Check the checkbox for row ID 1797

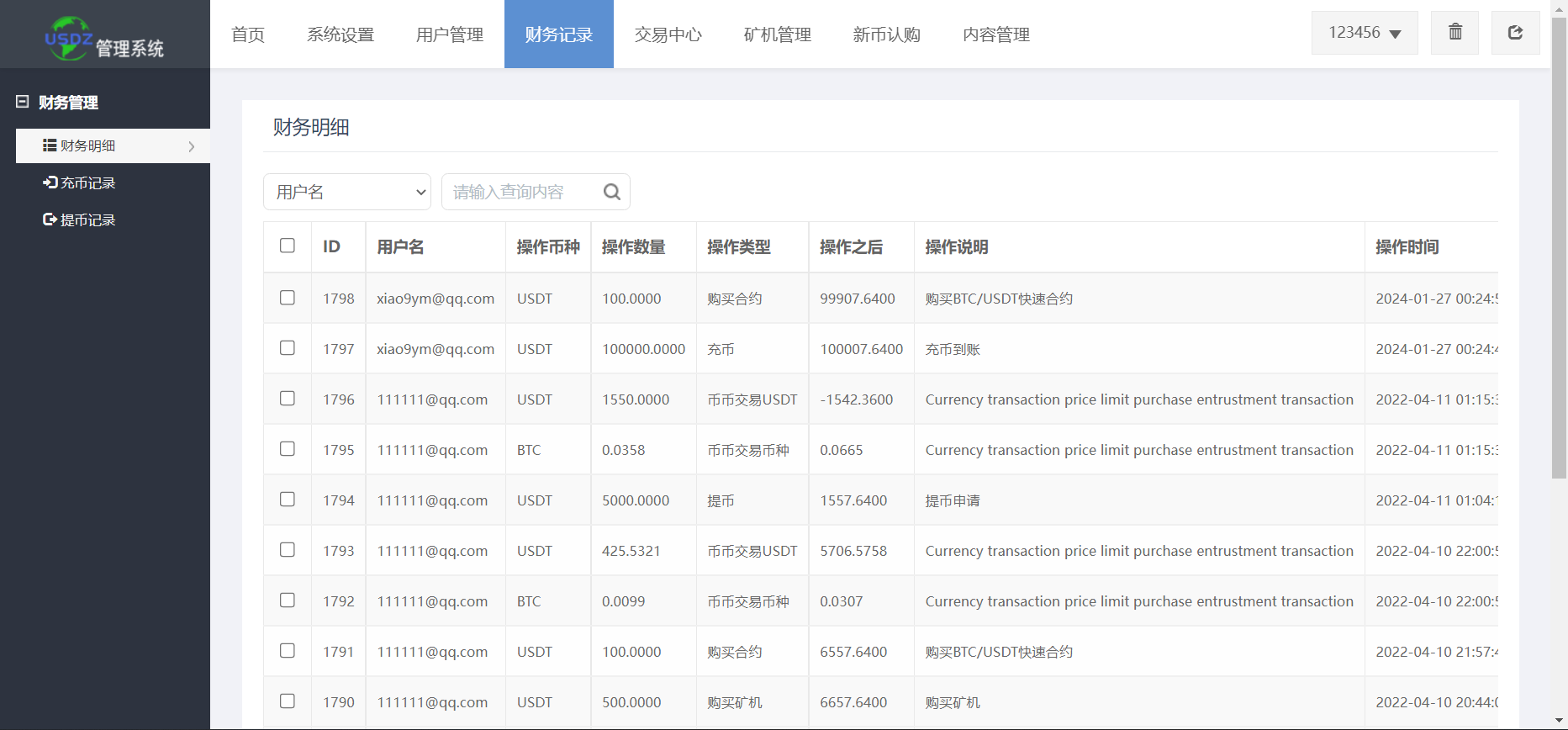point(288,348)
